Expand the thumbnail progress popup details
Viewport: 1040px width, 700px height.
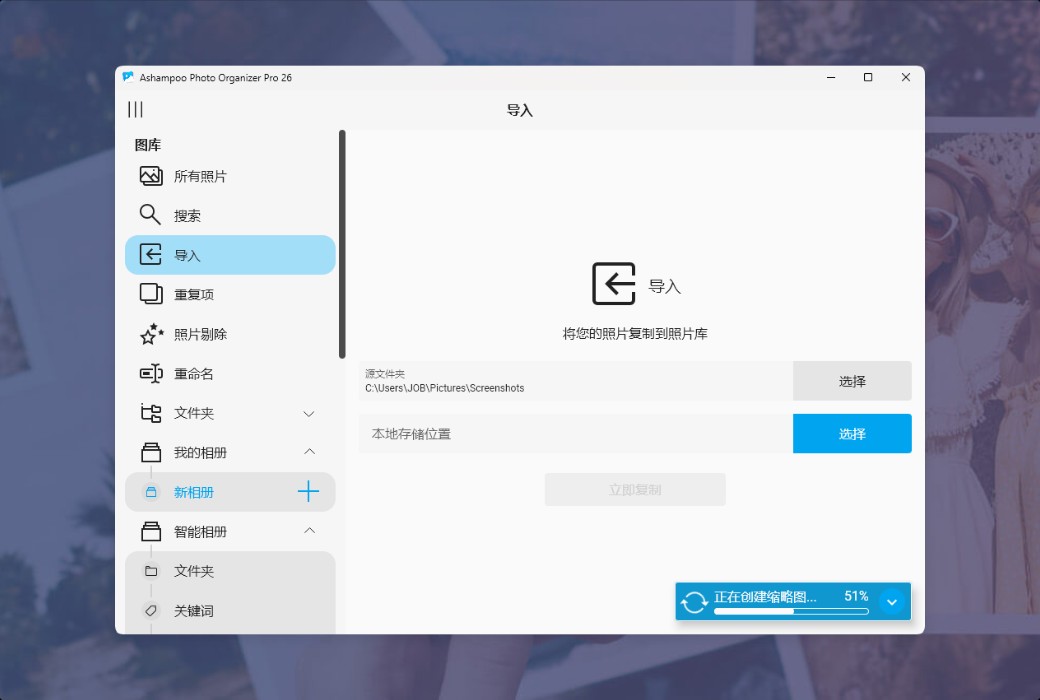point(891,601)
